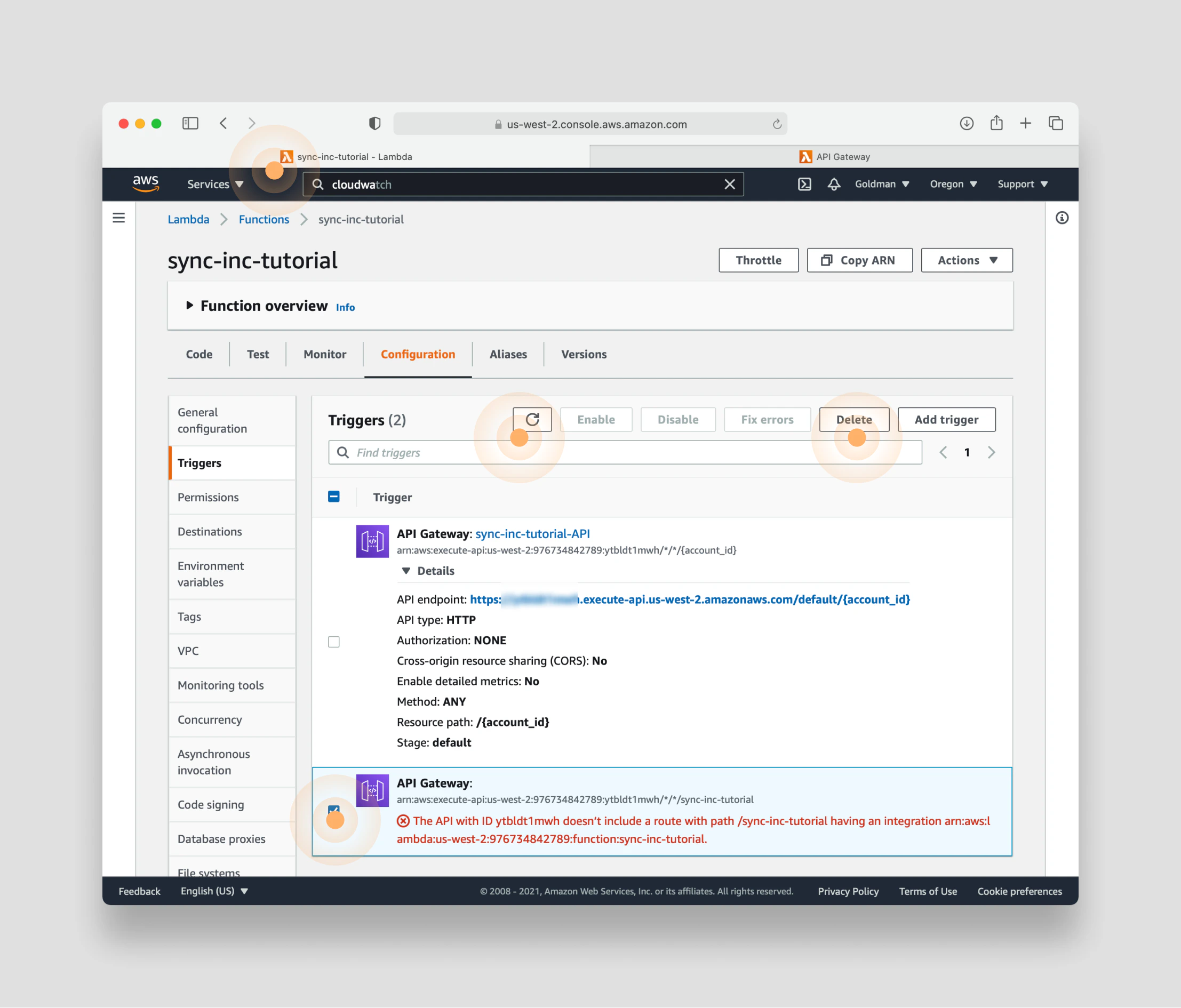Screen dimensions: 1181x1008
Task: Toggle Safari sidebar icon
Action: [190, 123]
